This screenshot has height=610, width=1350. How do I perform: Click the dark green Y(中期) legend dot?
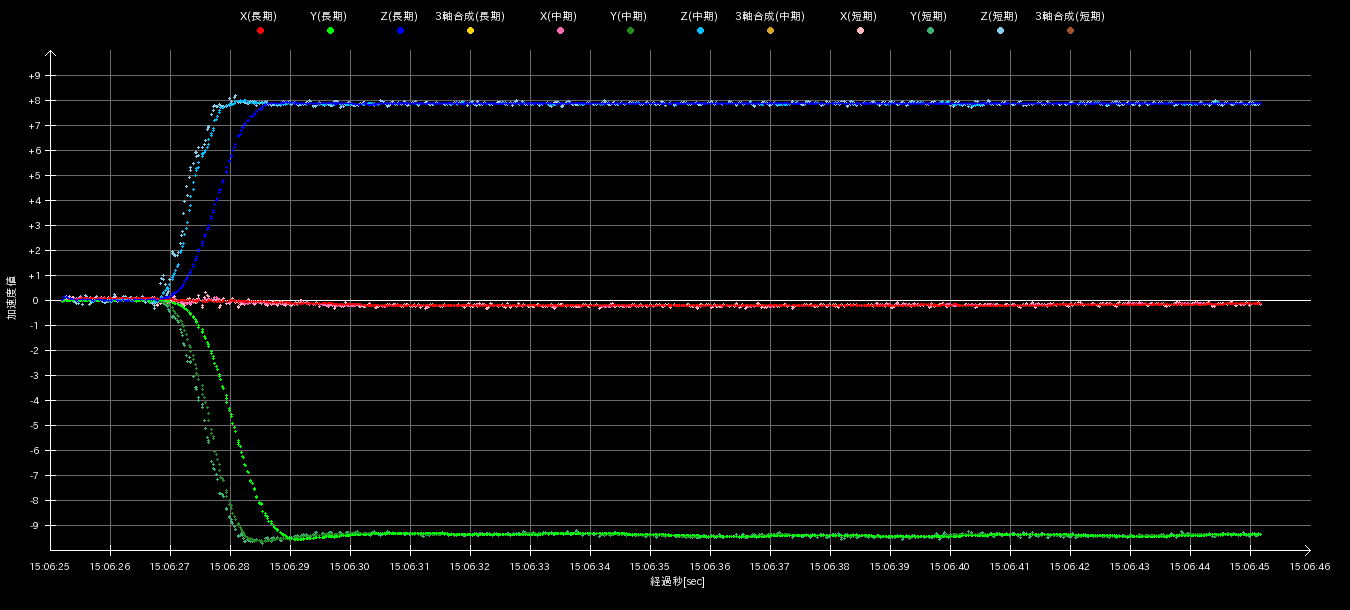click(630, 31)
